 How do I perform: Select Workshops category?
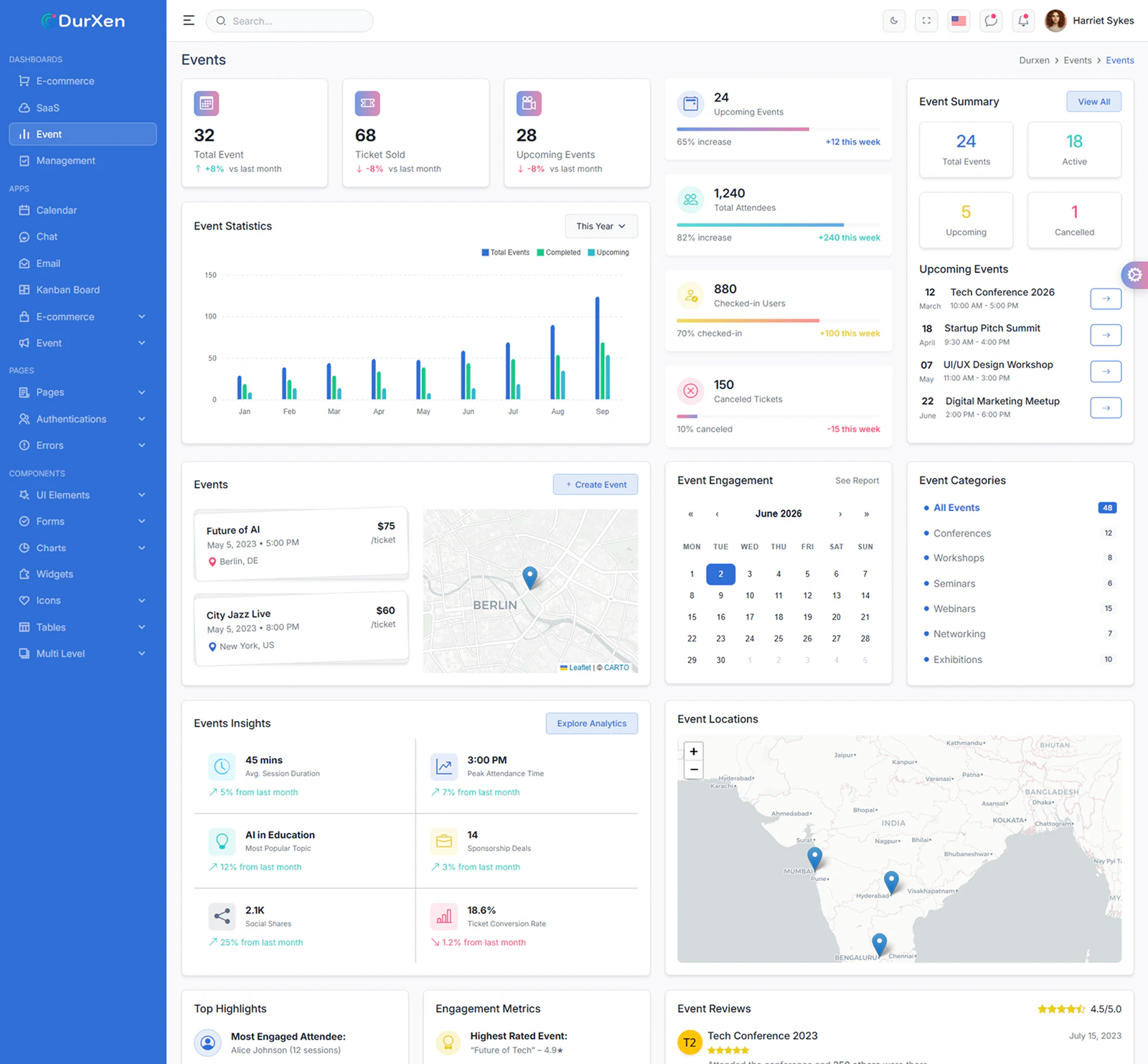pyautogui.click(x=1020, y=558)
